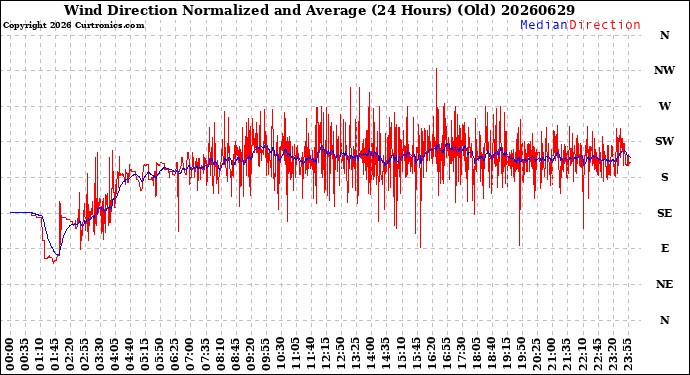The image size is (690, 375).
Task: Click the N axis label above NW
Action: pyautogui.click(x=664, y=35)
